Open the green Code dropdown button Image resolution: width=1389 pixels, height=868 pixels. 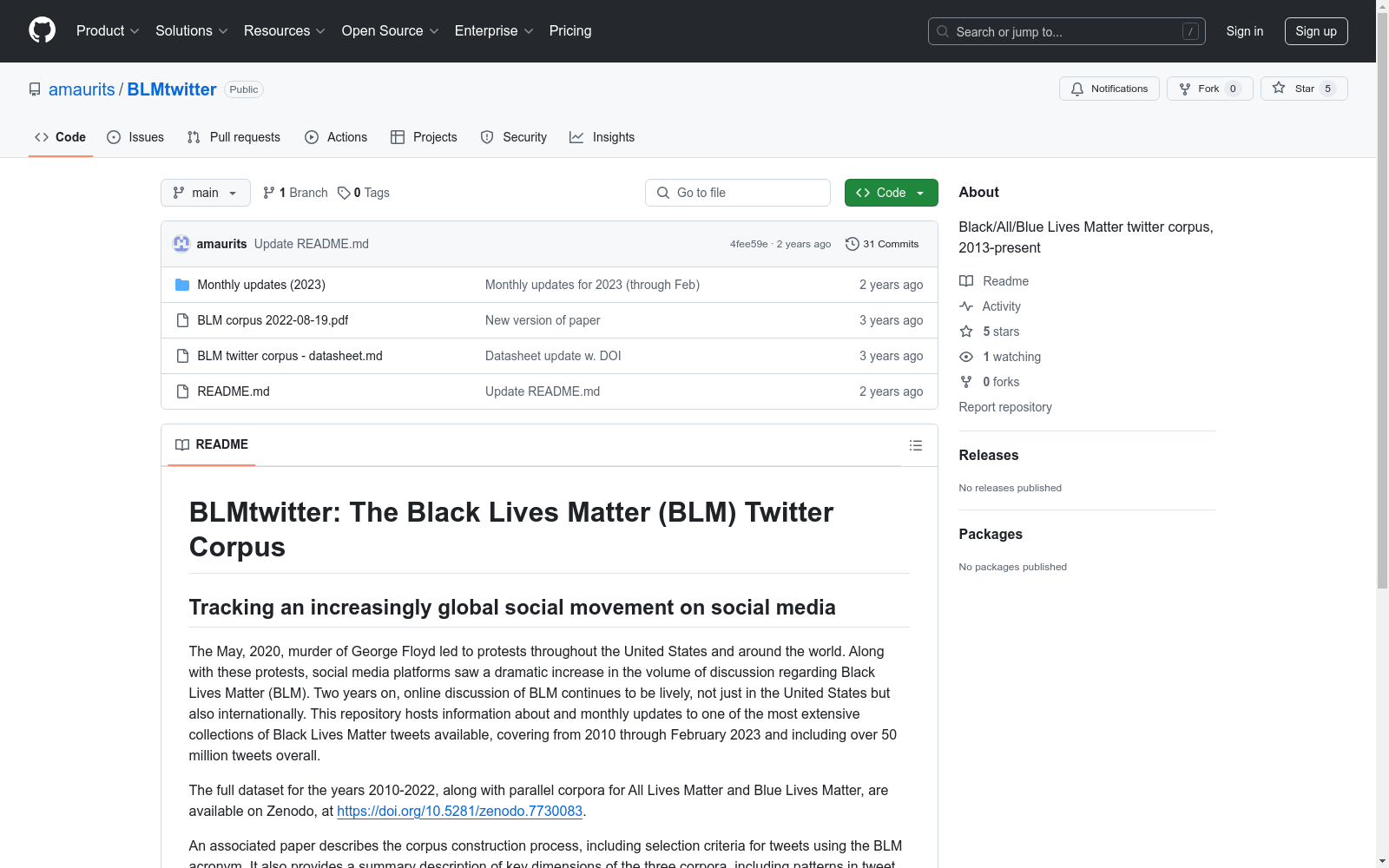[891, 193]
